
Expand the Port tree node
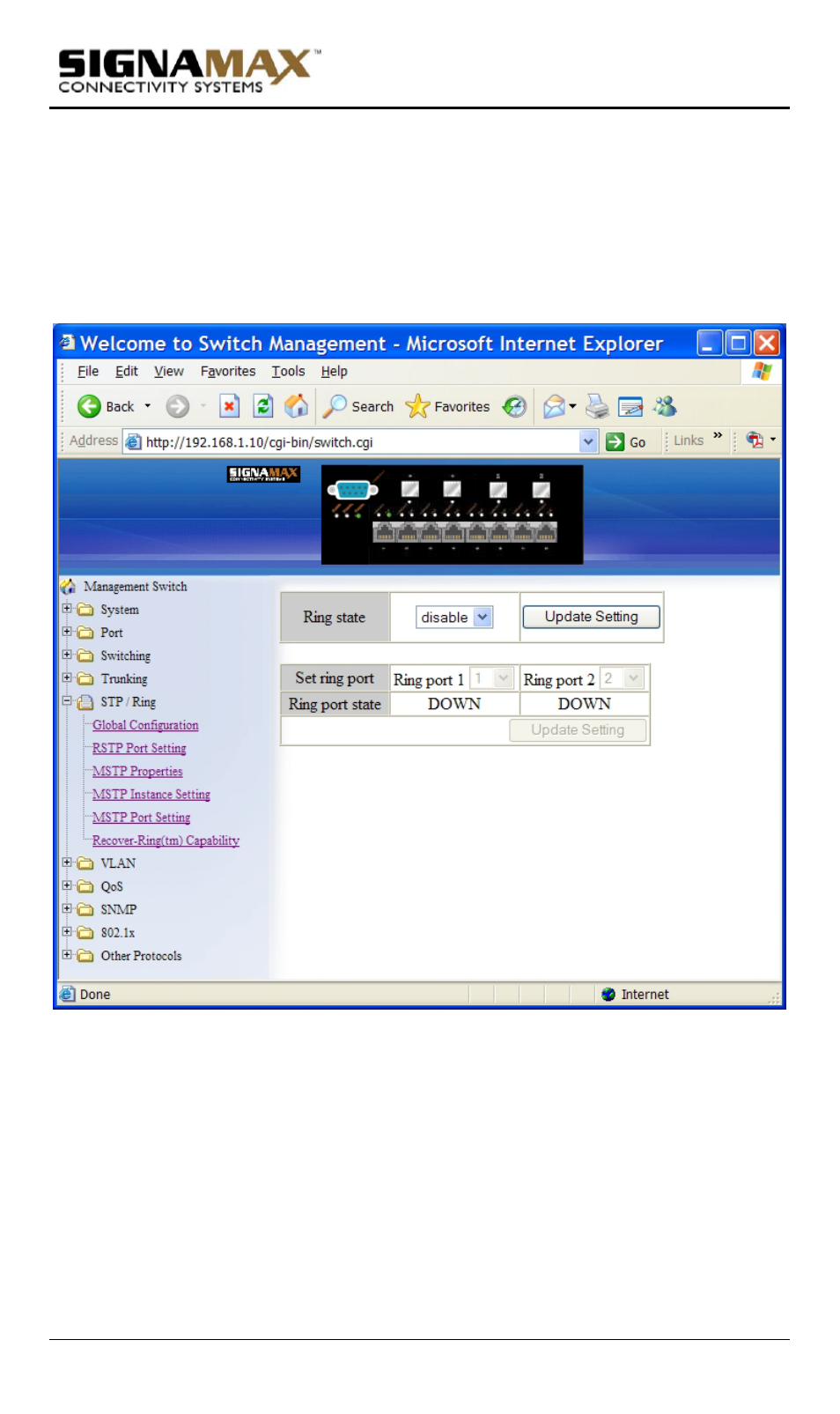[67, 632]
